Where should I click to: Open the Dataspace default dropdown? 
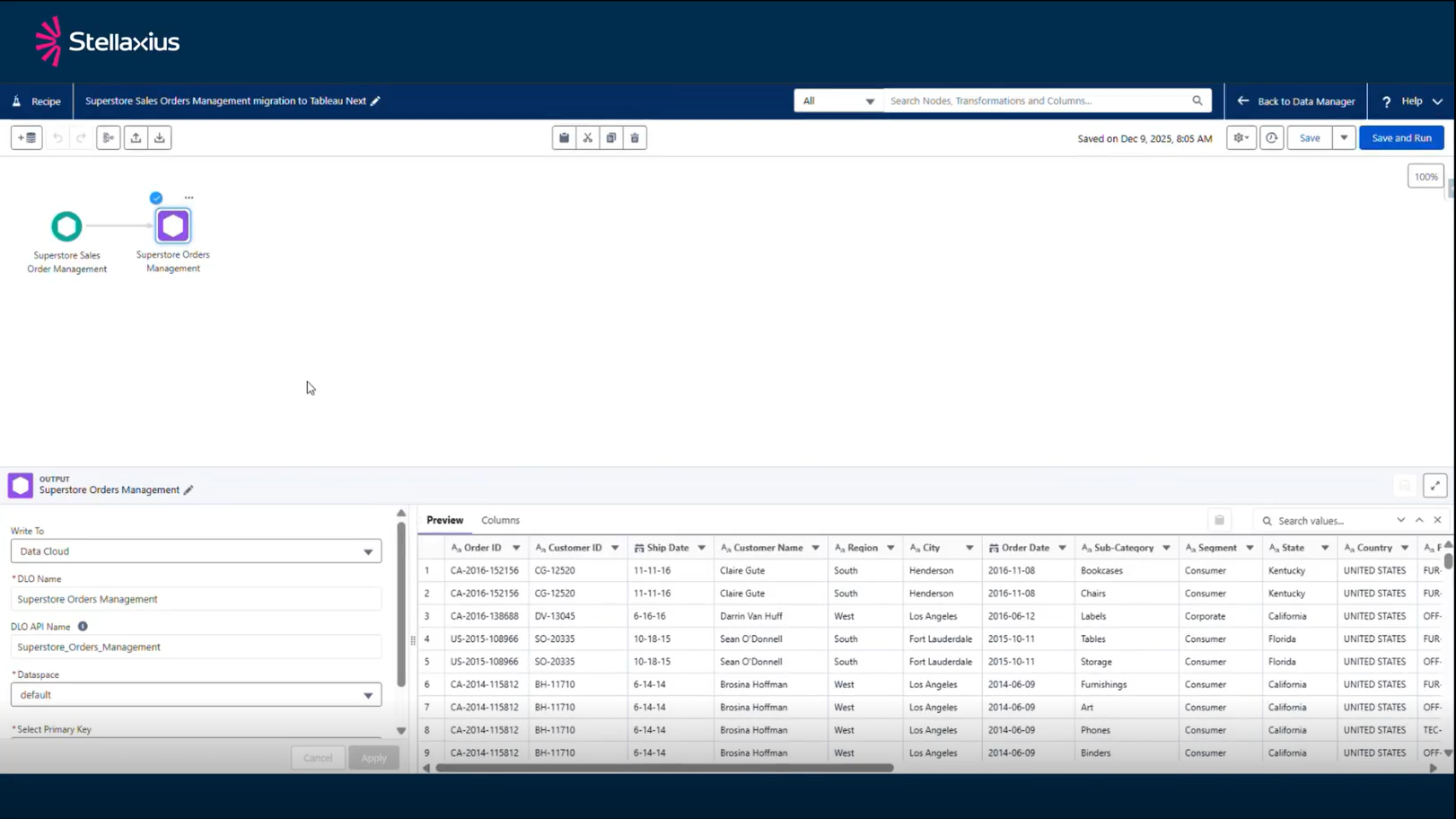click(196, 695)
